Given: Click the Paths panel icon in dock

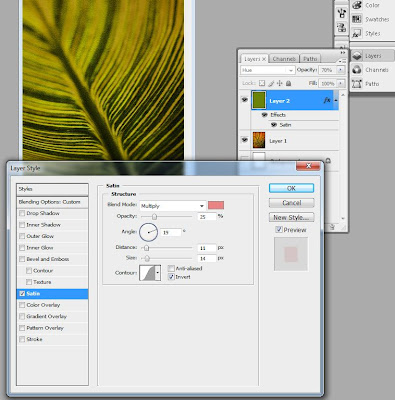Looking at the screenshot, I should coord(357,83).
